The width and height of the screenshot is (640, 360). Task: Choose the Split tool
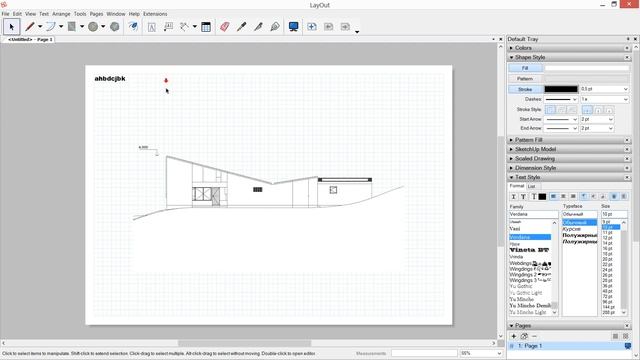pyautogui.click(x=258, y=27)
